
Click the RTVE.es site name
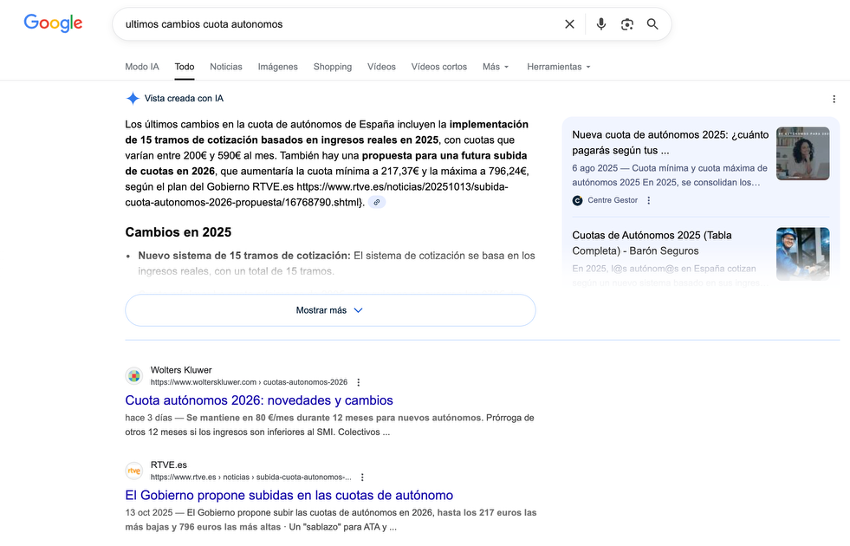click(169, 465)
